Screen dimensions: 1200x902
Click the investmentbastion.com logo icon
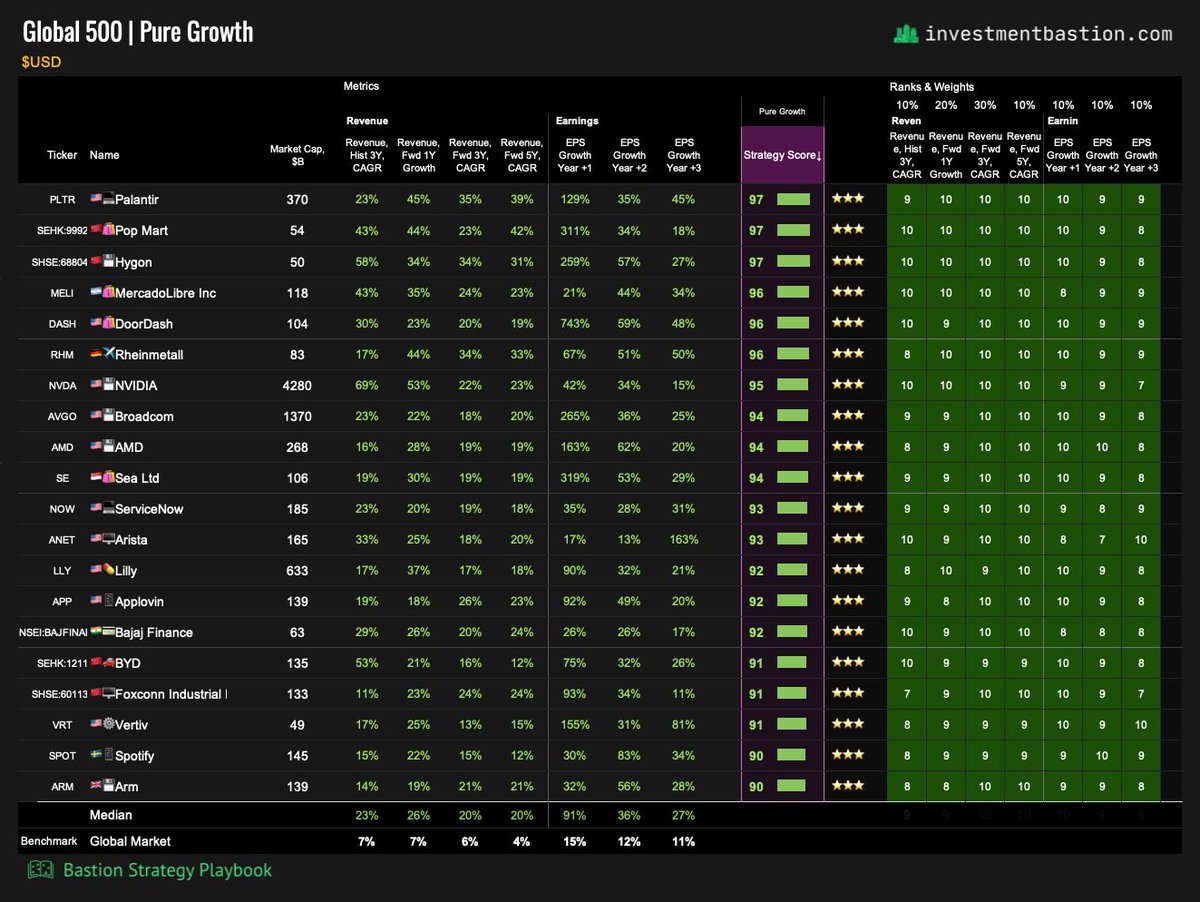coord(906,34)
